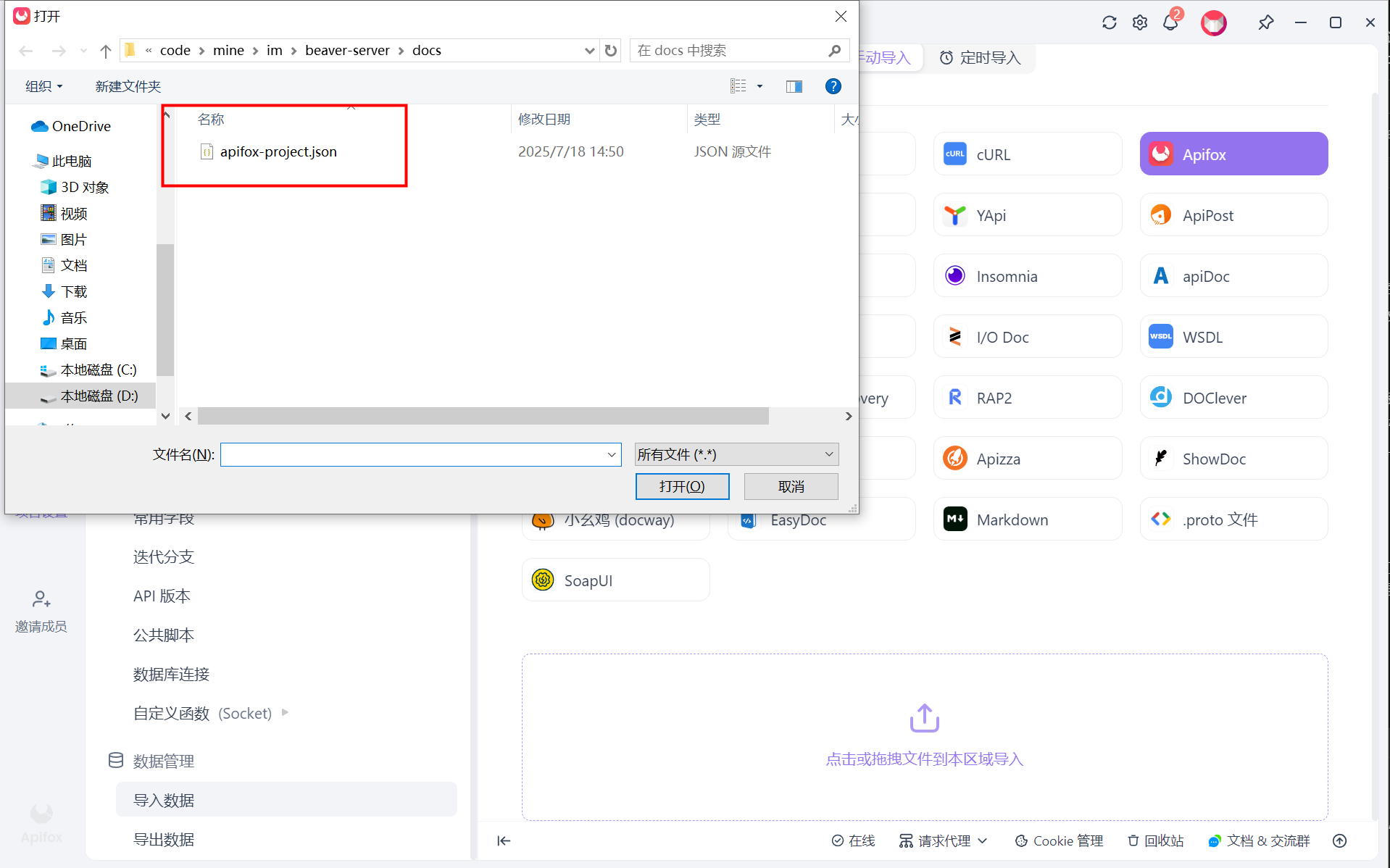Select the apifox-project.json file

point(278,151)
